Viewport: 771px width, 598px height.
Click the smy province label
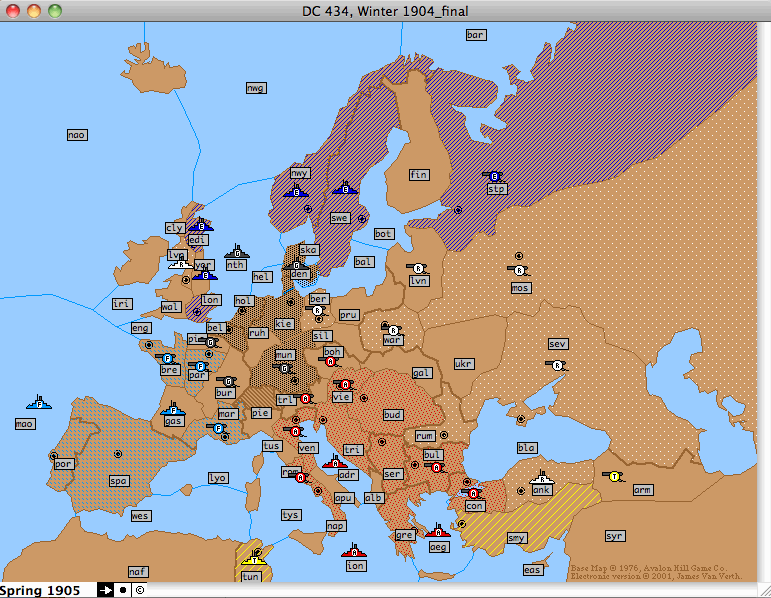(x=517, y=538)
